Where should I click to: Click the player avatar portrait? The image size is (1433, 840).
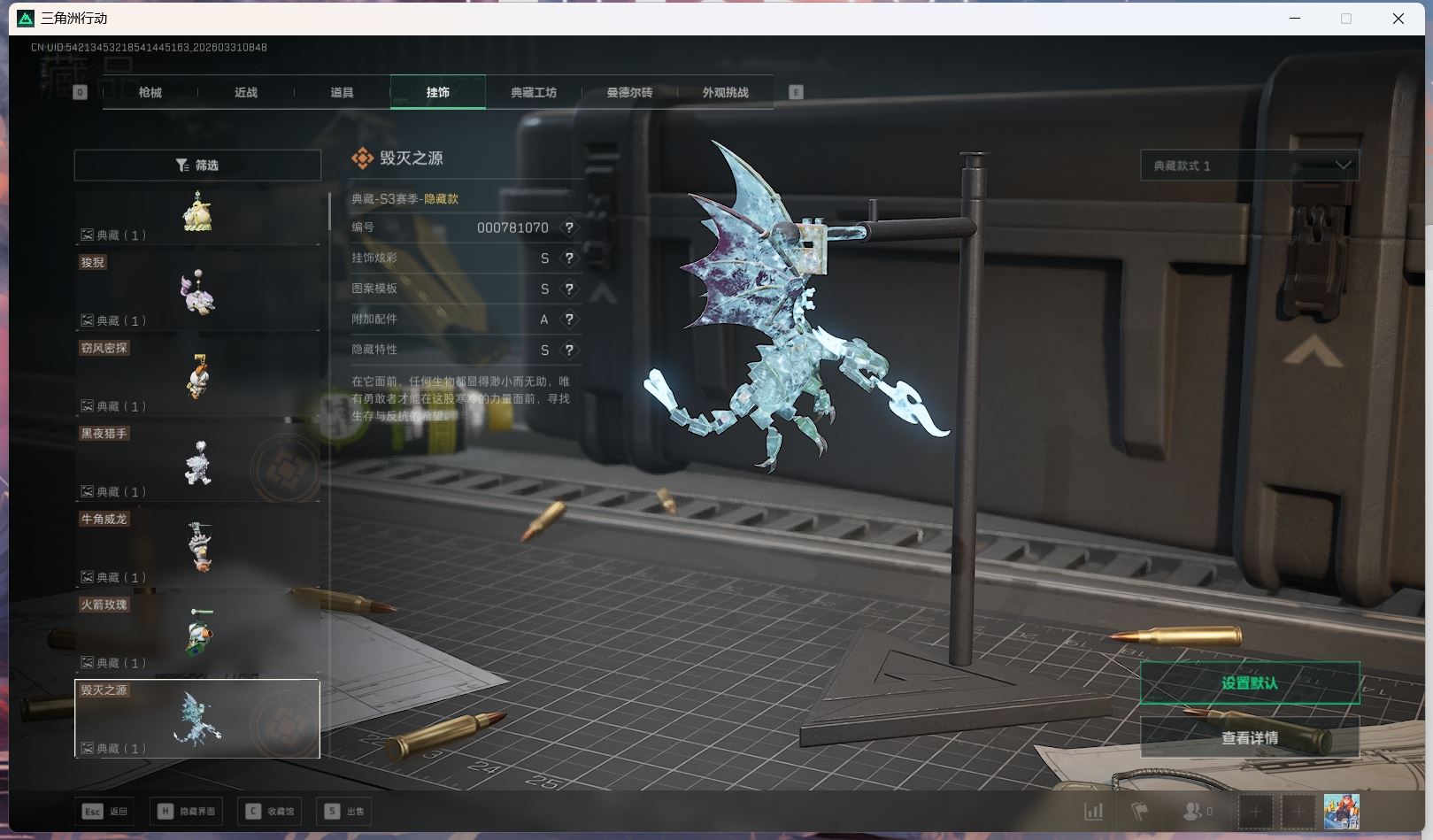1341,811
